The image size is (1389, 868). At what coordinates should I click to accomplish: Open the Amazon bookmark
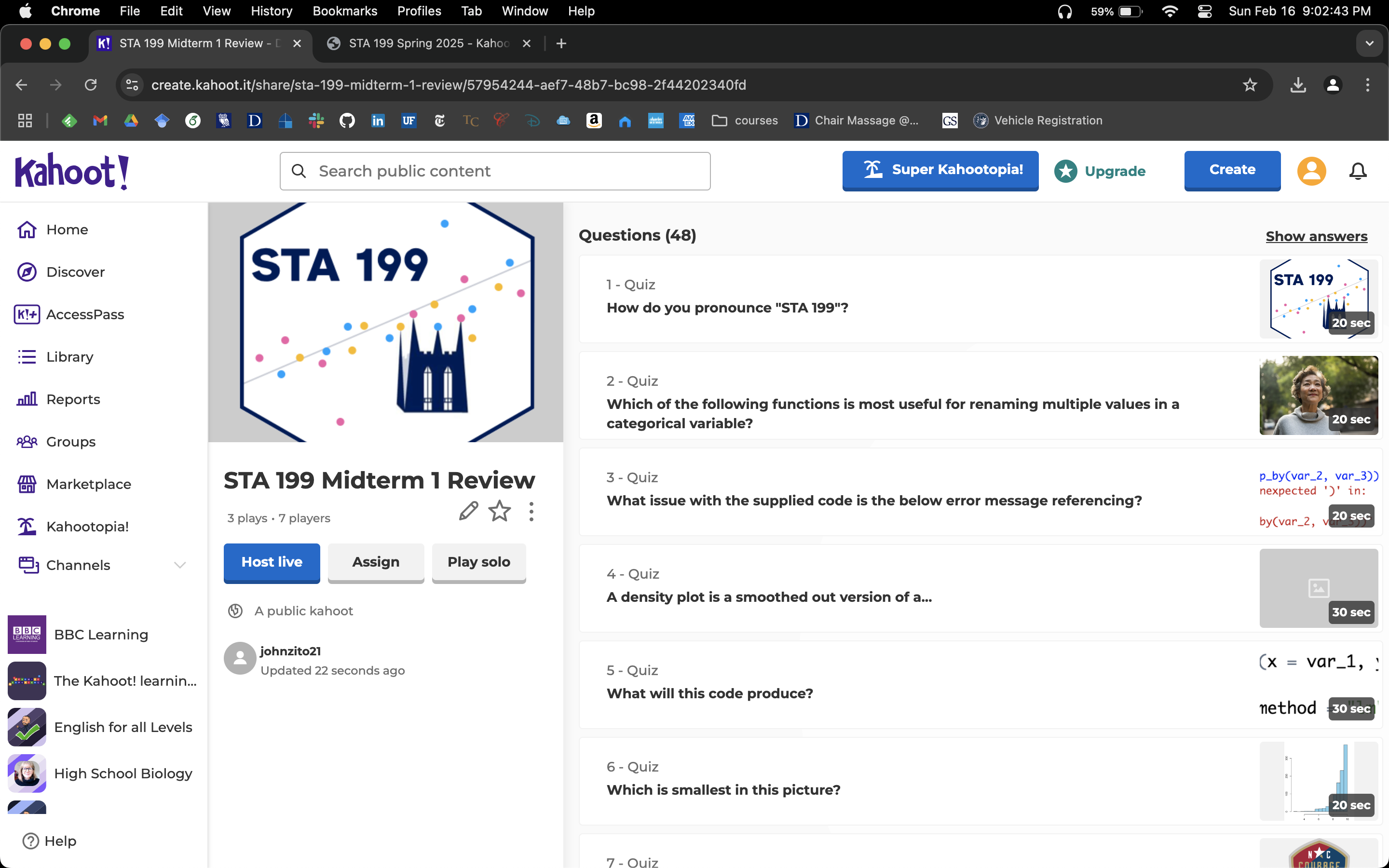click(594, 121)
